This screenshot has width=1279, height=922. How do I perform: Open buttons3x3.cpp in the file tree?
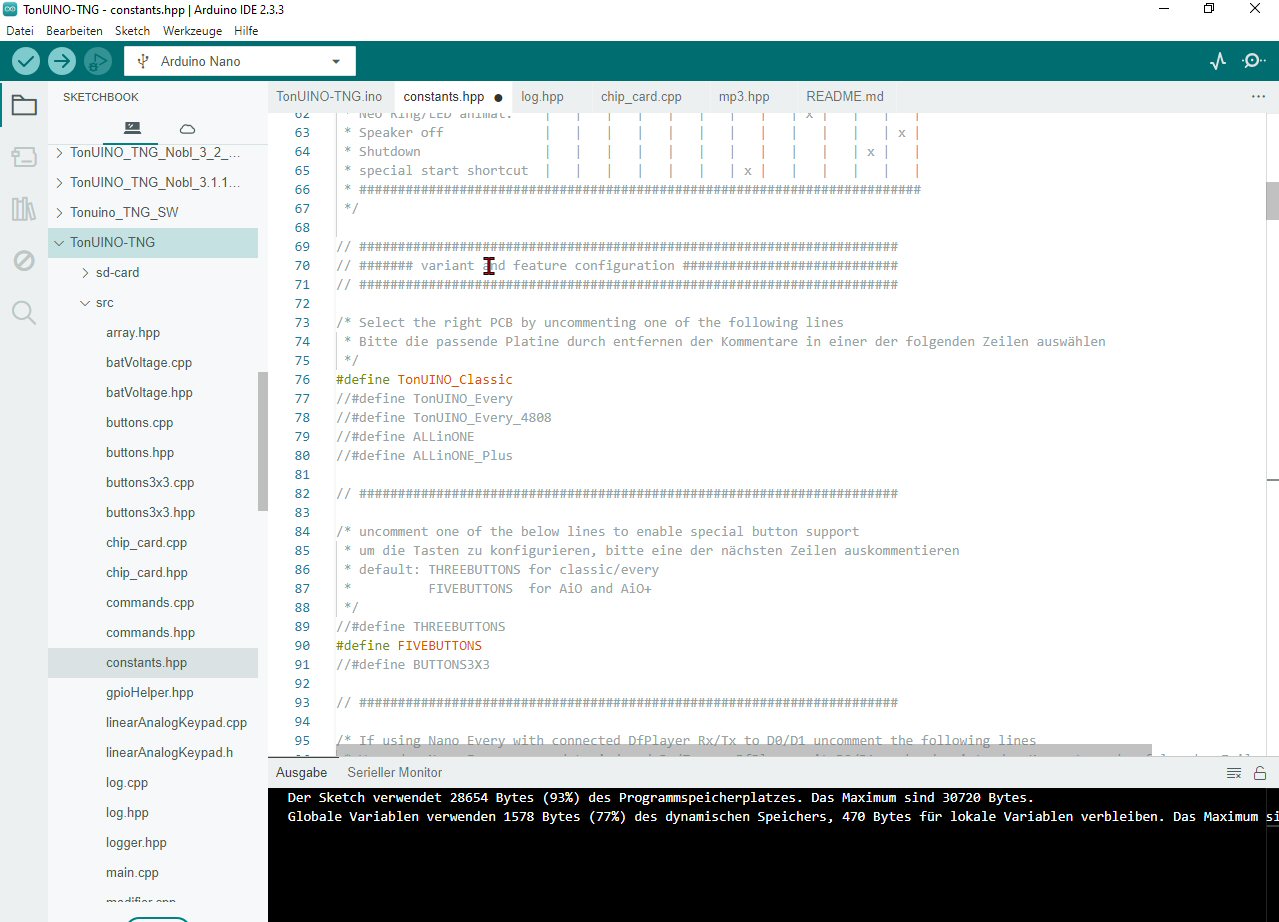[x=150, y=483]
